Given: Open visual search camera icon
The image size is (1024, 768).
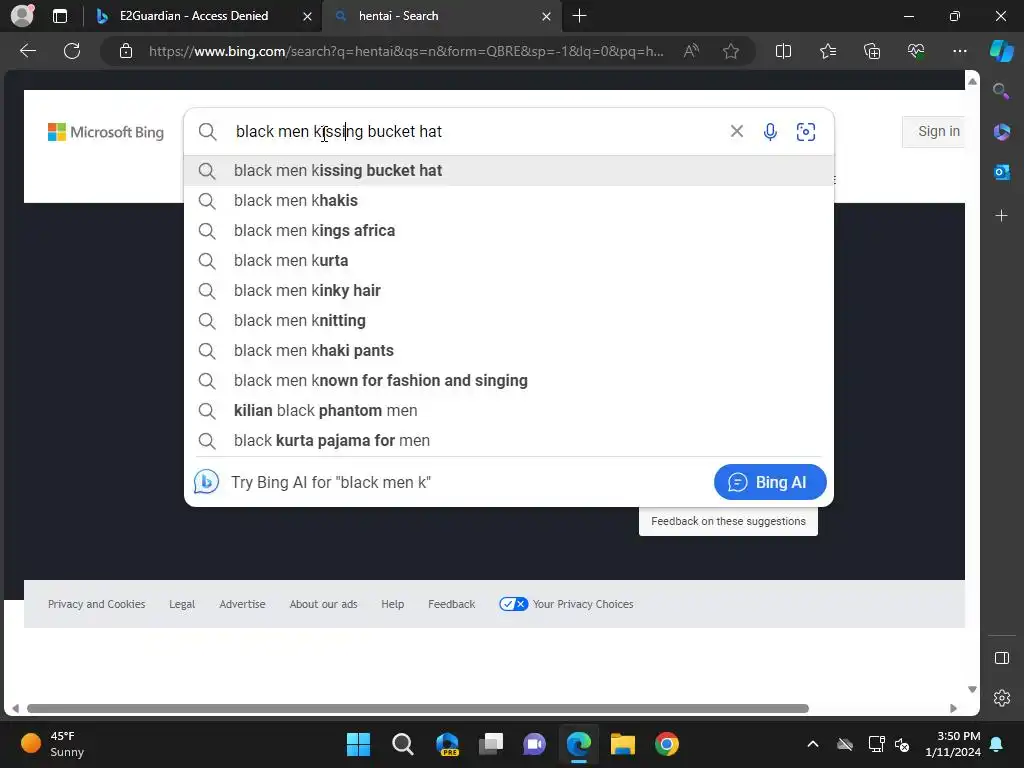Looking at the screenshot, I should 805,132.
